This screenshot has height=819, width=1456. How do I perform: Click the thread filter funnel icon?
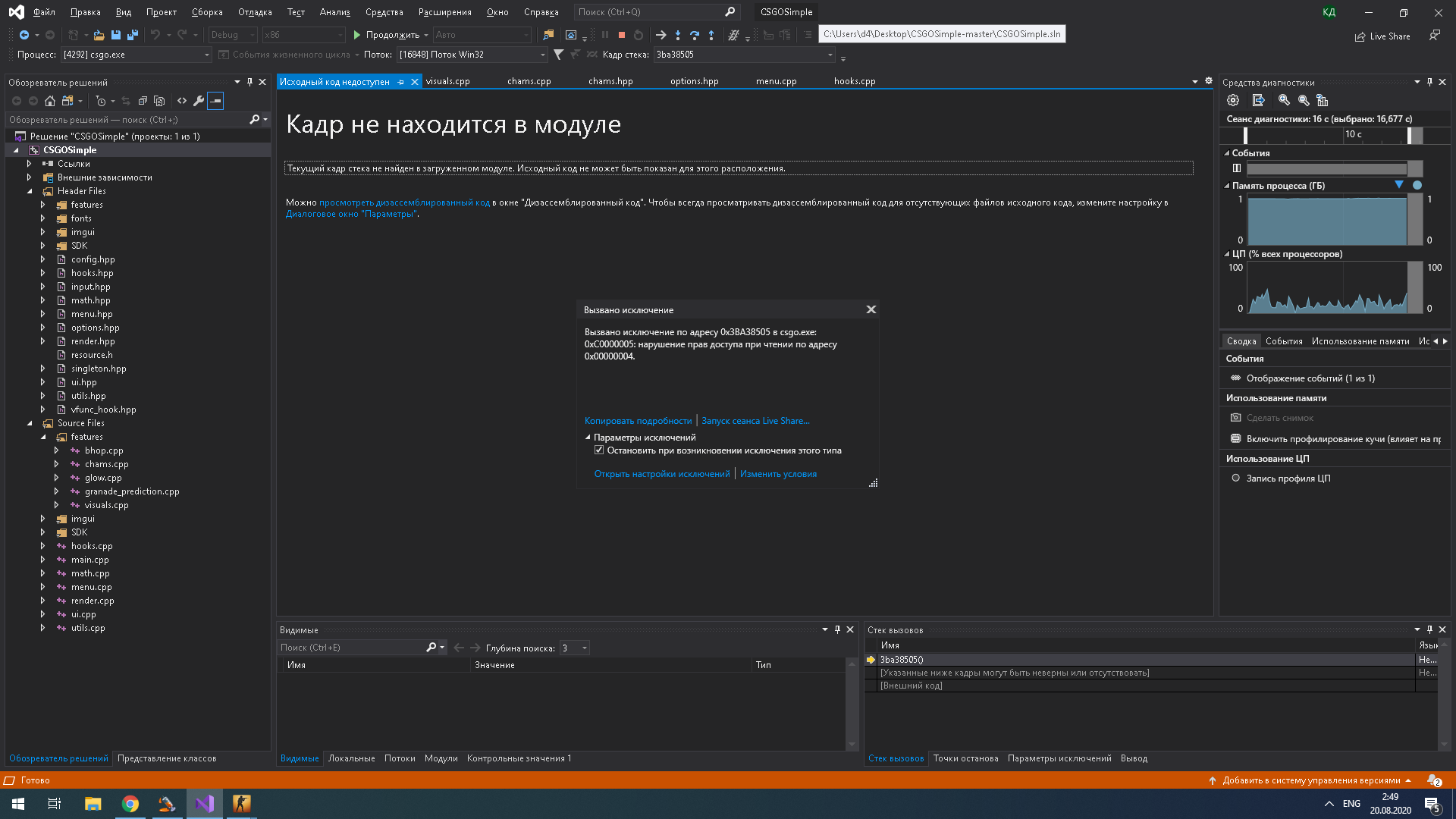[559, 55]
